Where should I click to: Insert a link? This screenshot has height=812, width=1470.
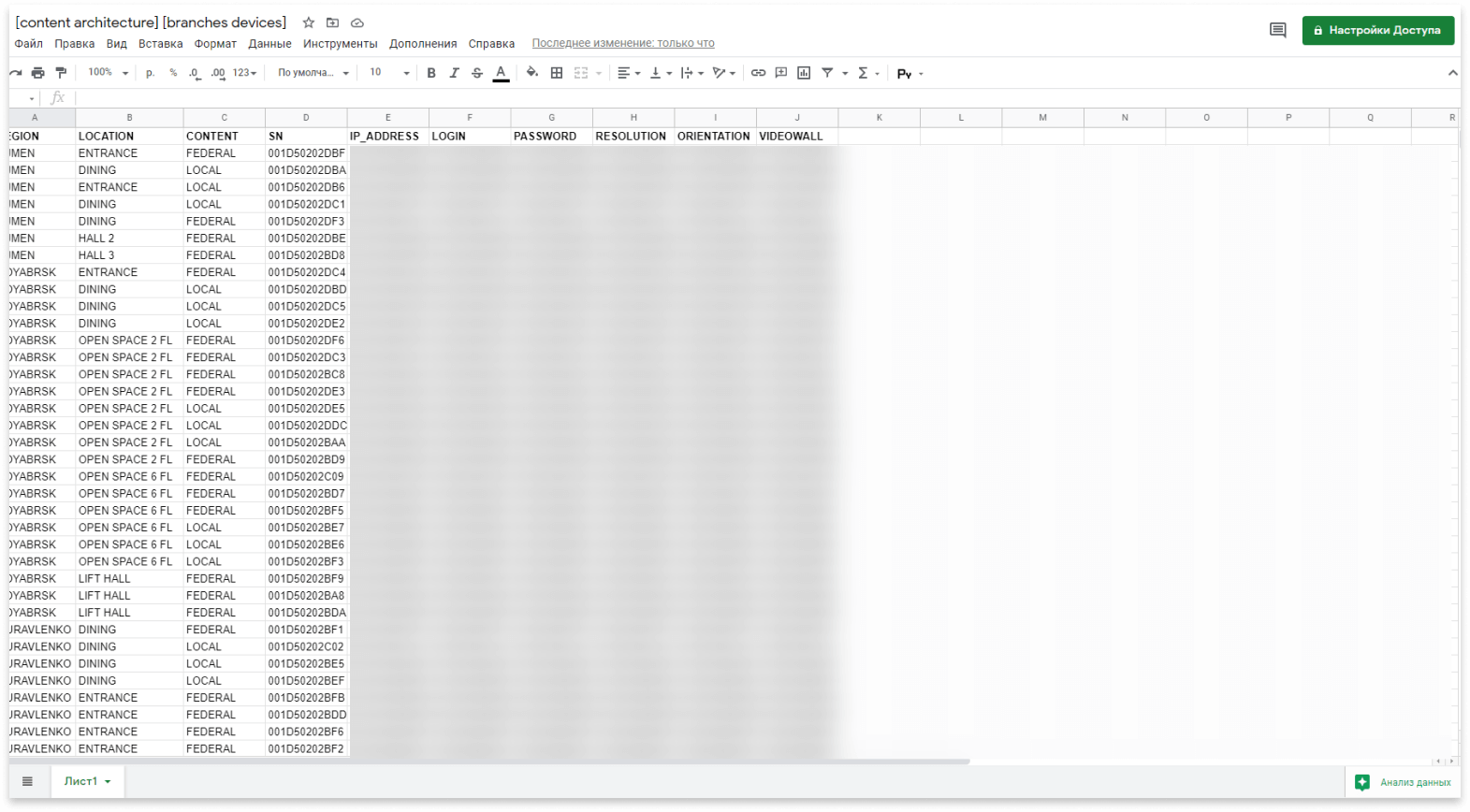pyautogui.click(x=758, y=73)
